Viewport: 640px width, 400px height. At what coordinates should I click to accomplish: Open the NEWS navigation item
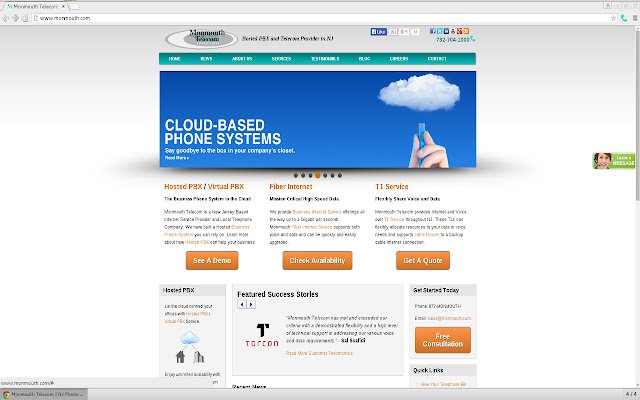point(206,59)
